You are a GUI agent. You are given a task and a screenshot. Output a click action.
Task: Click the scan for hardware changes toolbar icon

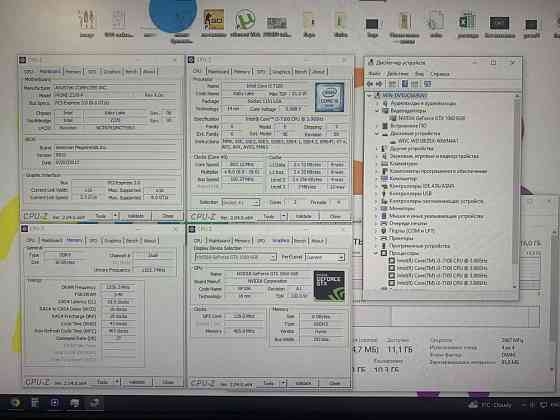click(x=428, y=84)
